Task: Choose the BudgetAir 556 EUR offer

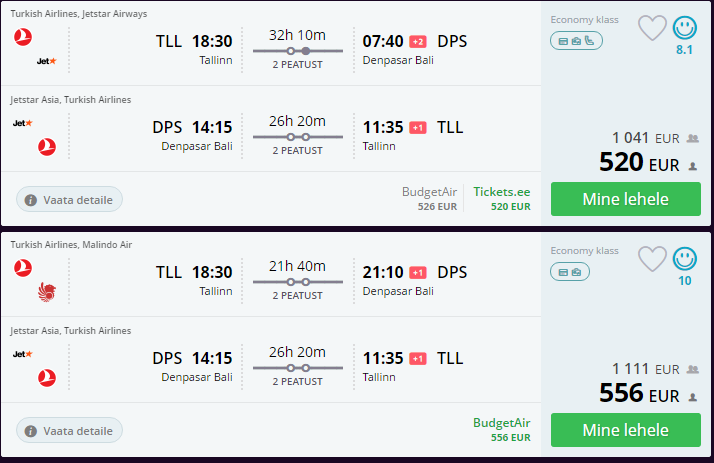Action: pos(501,429)
